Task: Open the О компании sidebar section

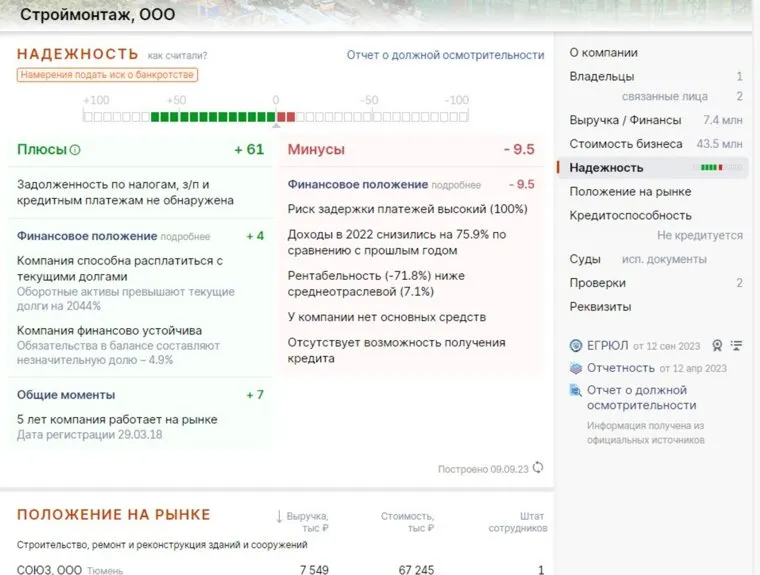Action: tap(603, 53)
